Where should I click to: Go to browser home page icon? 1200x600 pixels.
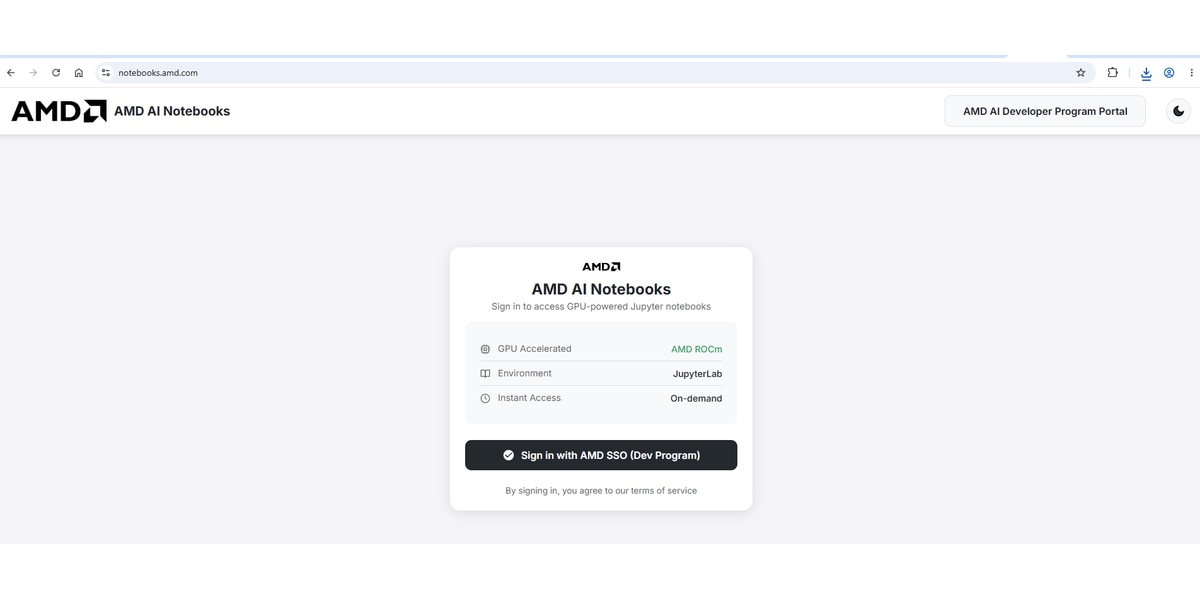(79, 73)
